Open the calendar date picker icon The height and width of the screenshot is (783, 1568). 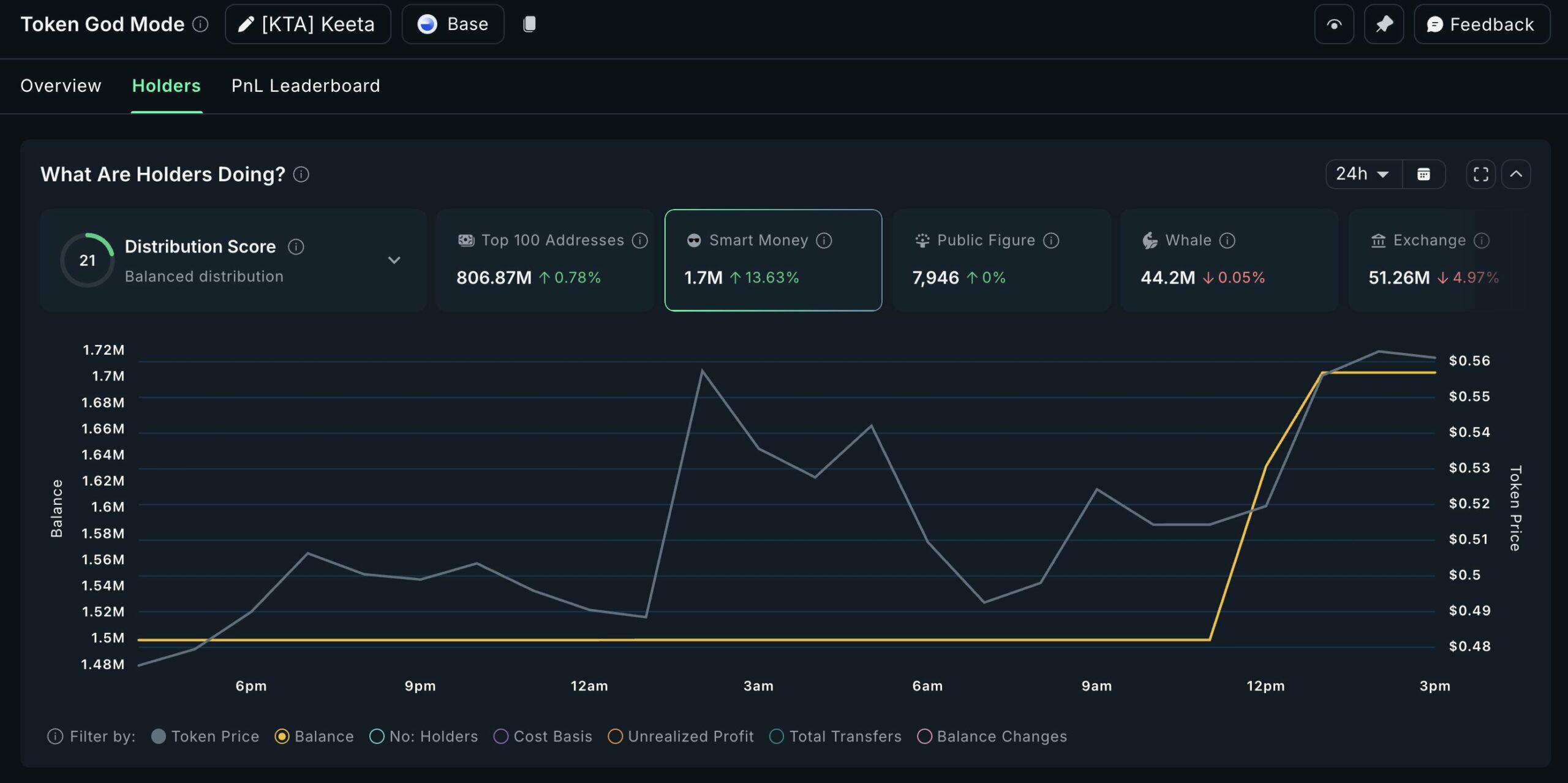1423,175
